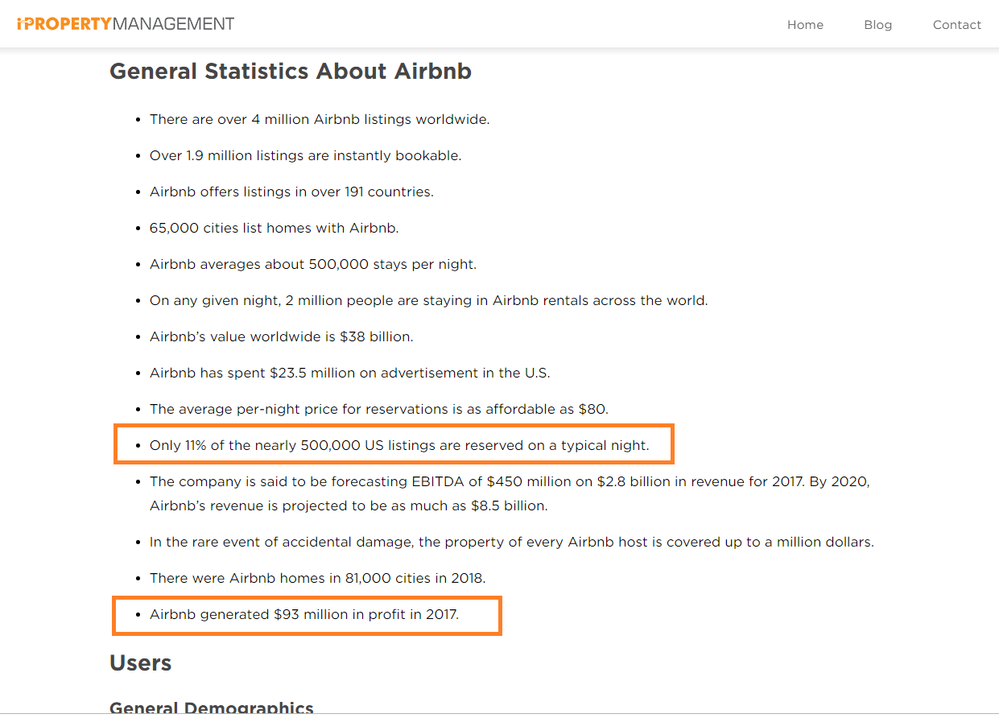Viewport: 999px width, 722px height.
Task: Click the $80 average per-night price line
Action: 378,409
